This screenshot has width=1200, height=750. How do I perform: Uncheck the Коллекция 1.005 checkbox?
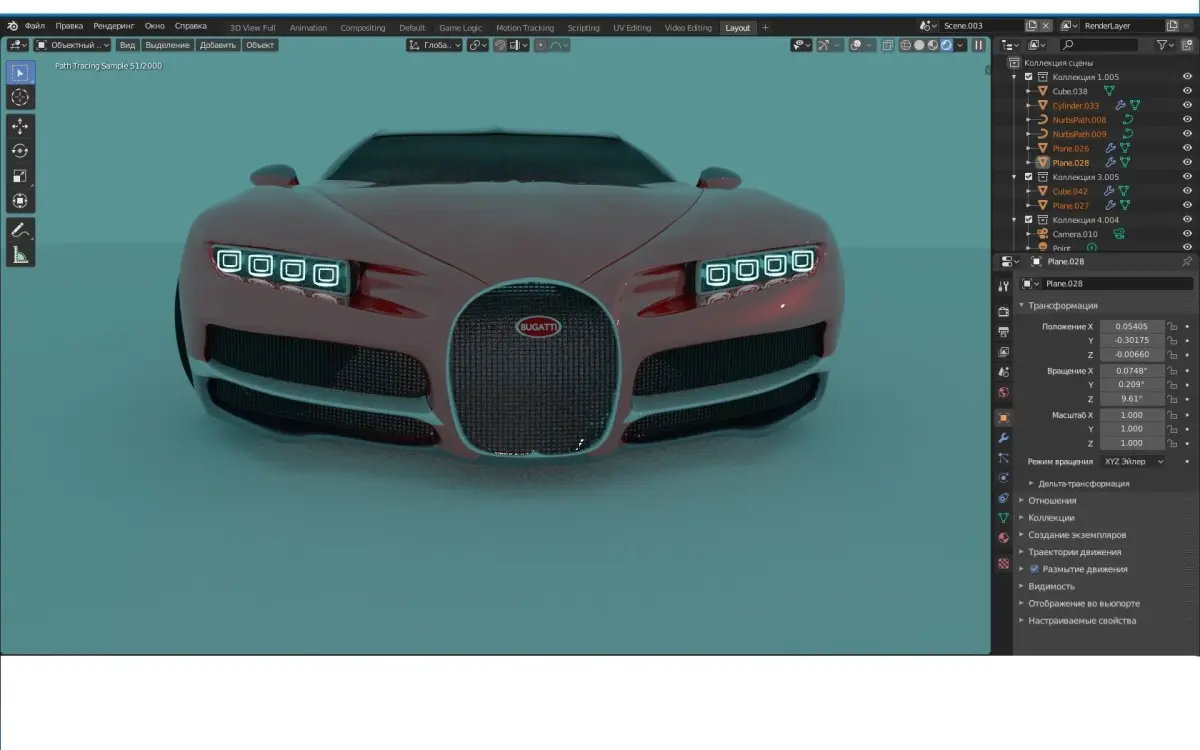1028,77
